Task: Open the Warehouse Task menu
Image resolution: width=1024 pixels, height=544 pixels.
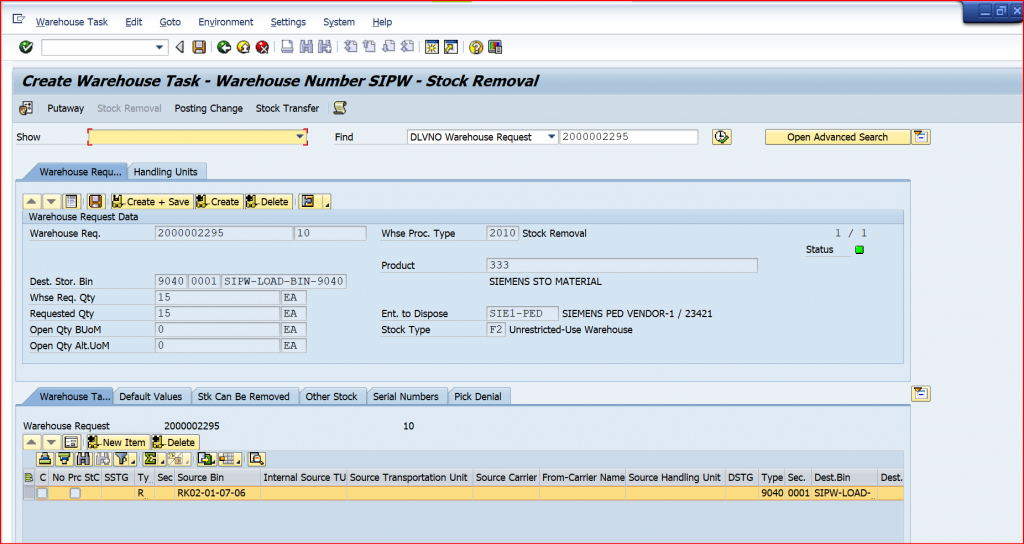Action: [72, 22]
